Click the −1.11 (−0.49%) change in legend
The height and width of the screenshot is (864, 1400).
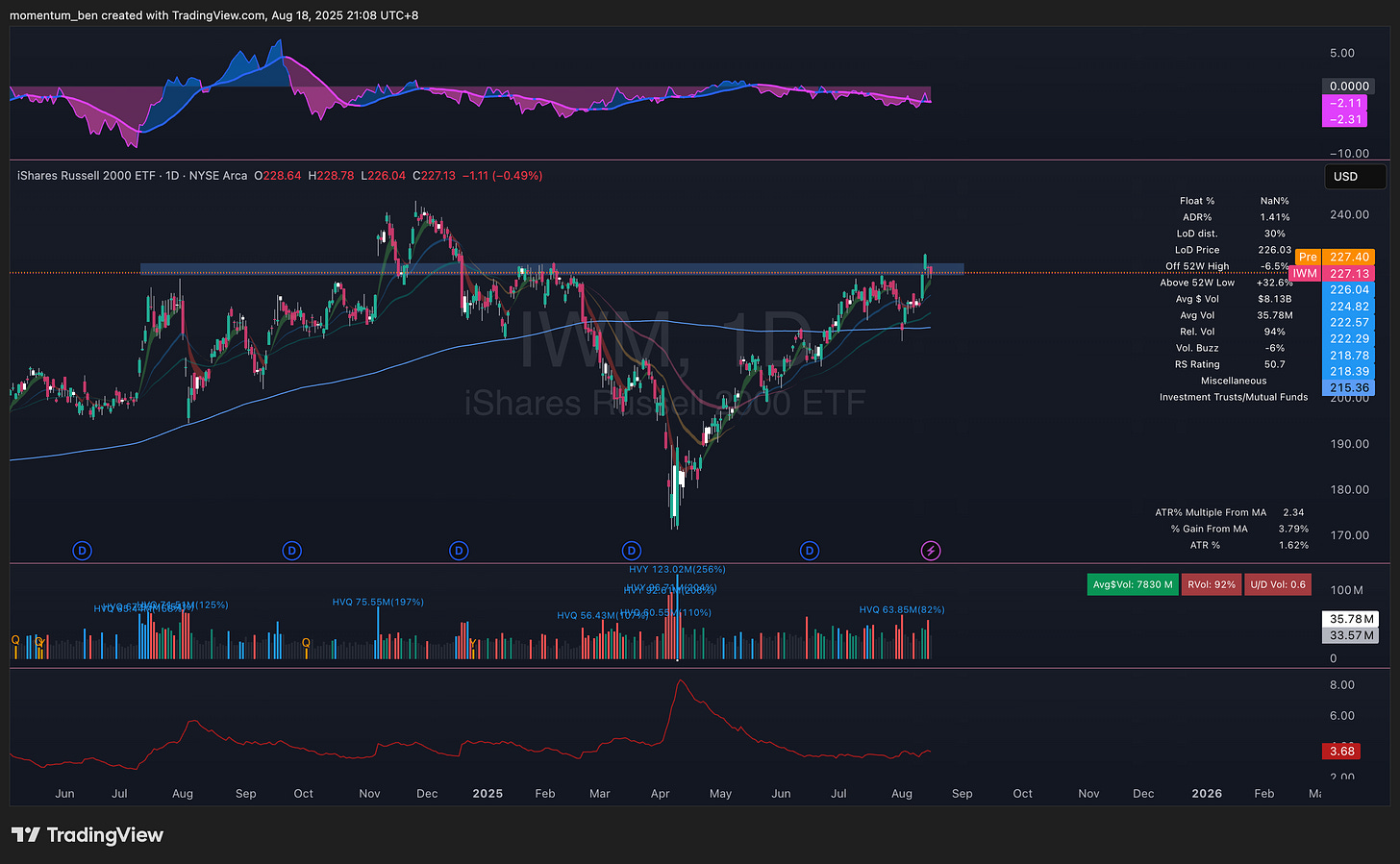502,176
